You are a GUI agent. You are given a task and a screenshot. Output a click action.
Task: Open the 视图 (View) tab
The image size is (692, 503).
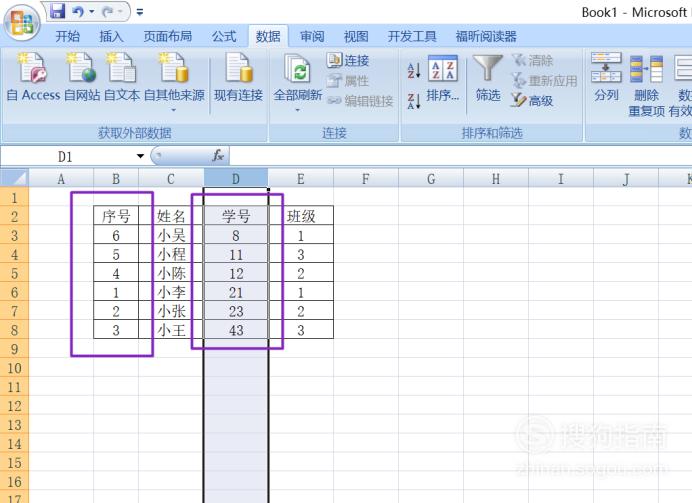click(x=356, y=36)
